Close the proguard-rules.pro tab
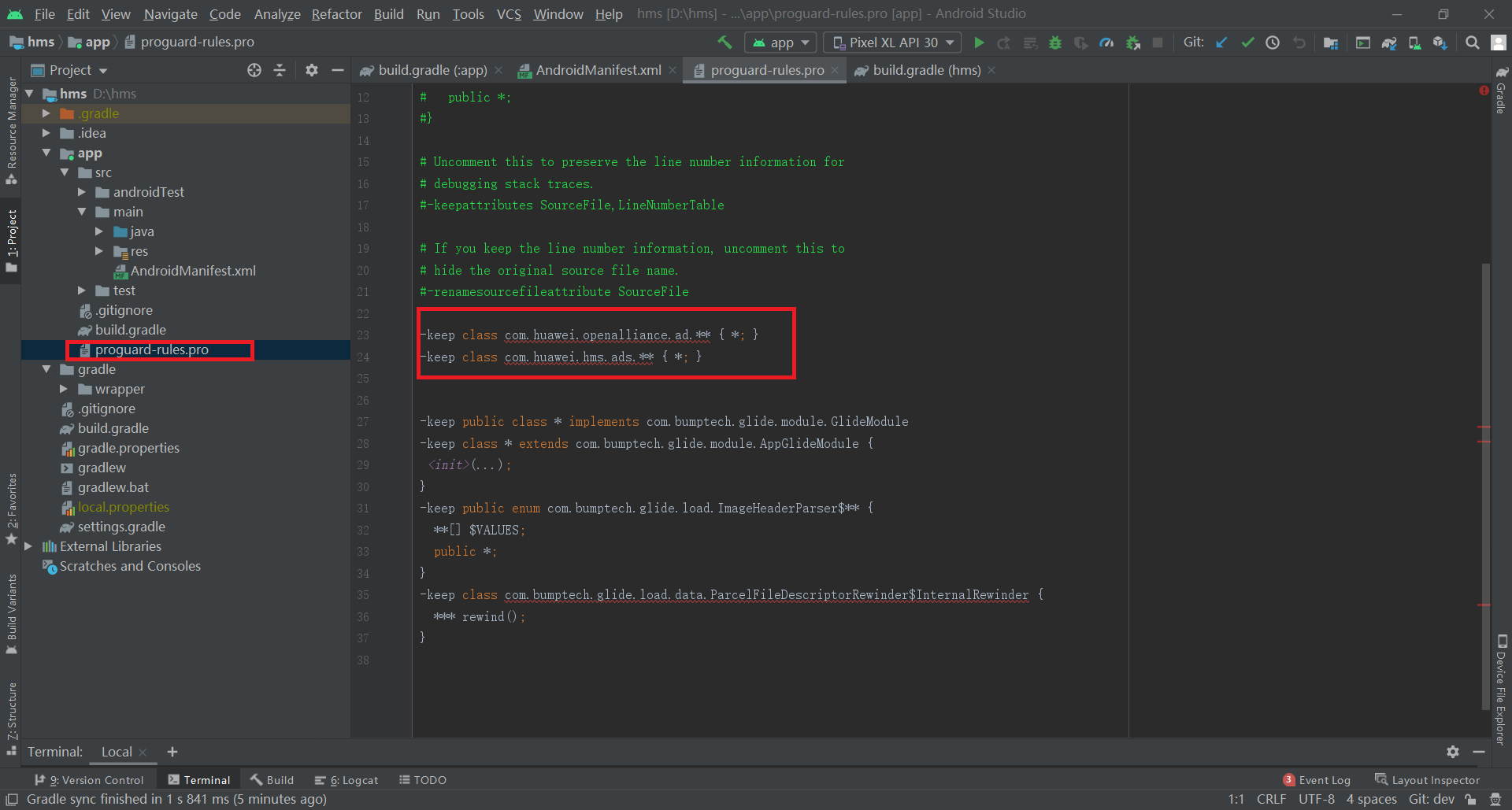 pyautogui.click(x=835, y=71)
